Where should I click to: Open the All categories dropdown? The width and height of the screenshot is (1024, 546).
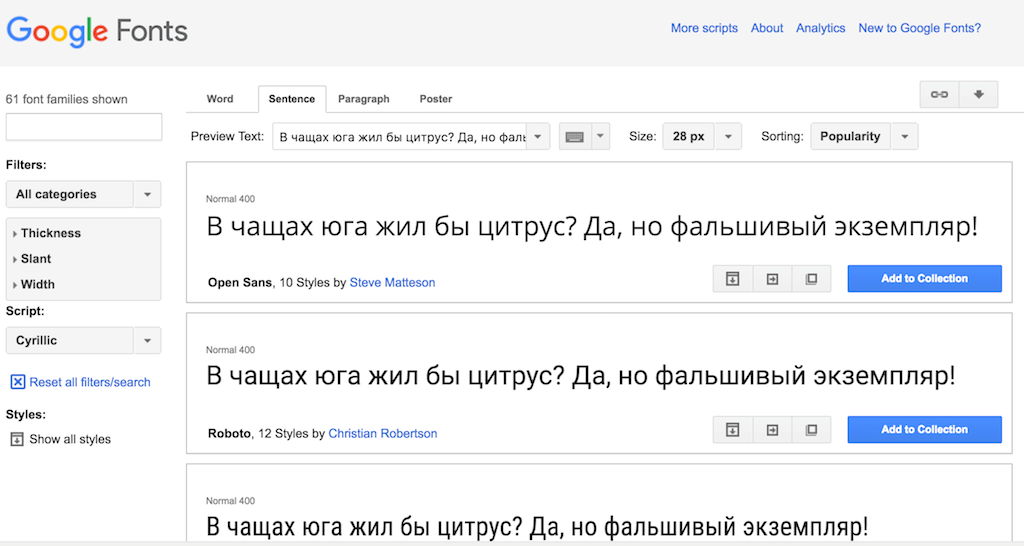coord(83,194)
